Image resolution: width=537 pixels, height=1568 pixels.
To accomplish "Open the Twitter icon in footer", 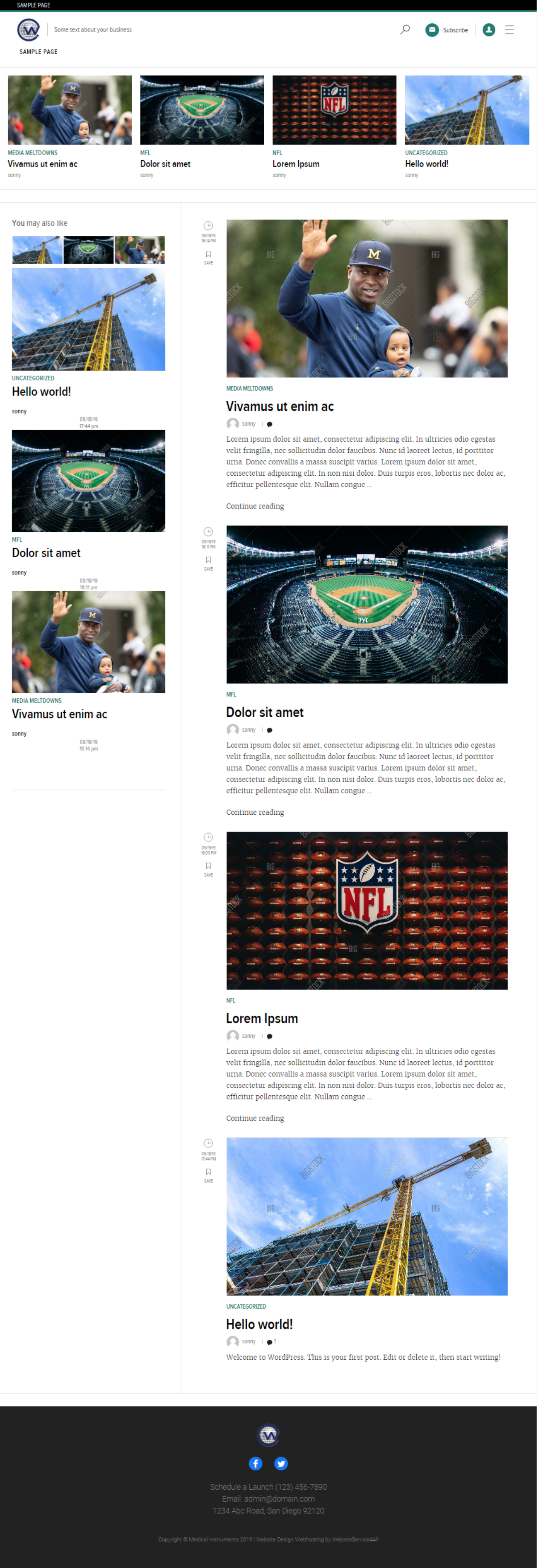I will pos(281,1463).
